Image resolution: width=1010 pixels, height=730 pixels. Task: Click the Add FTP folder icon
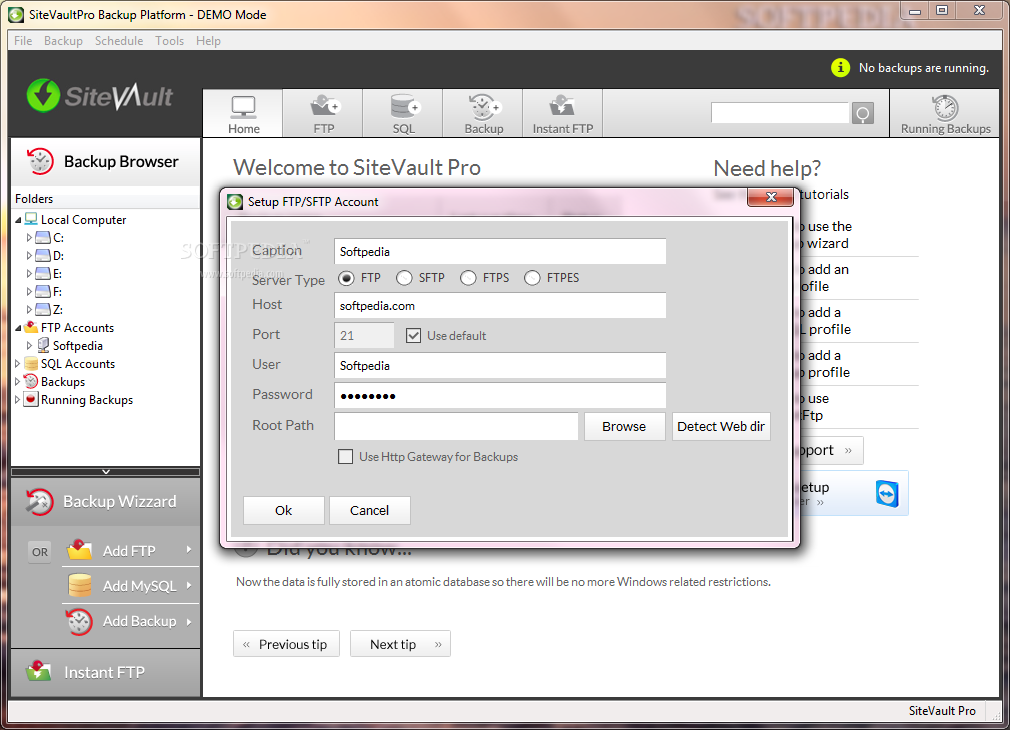(80, 550)
